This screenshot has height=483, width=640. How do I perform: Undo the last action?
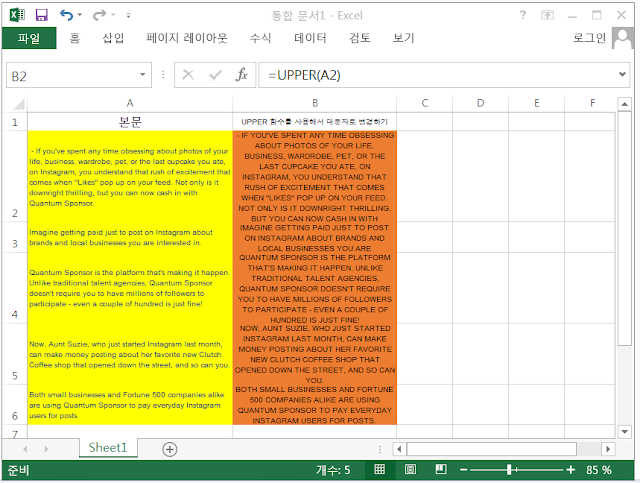pyautogui.click(x=66, y=15)
